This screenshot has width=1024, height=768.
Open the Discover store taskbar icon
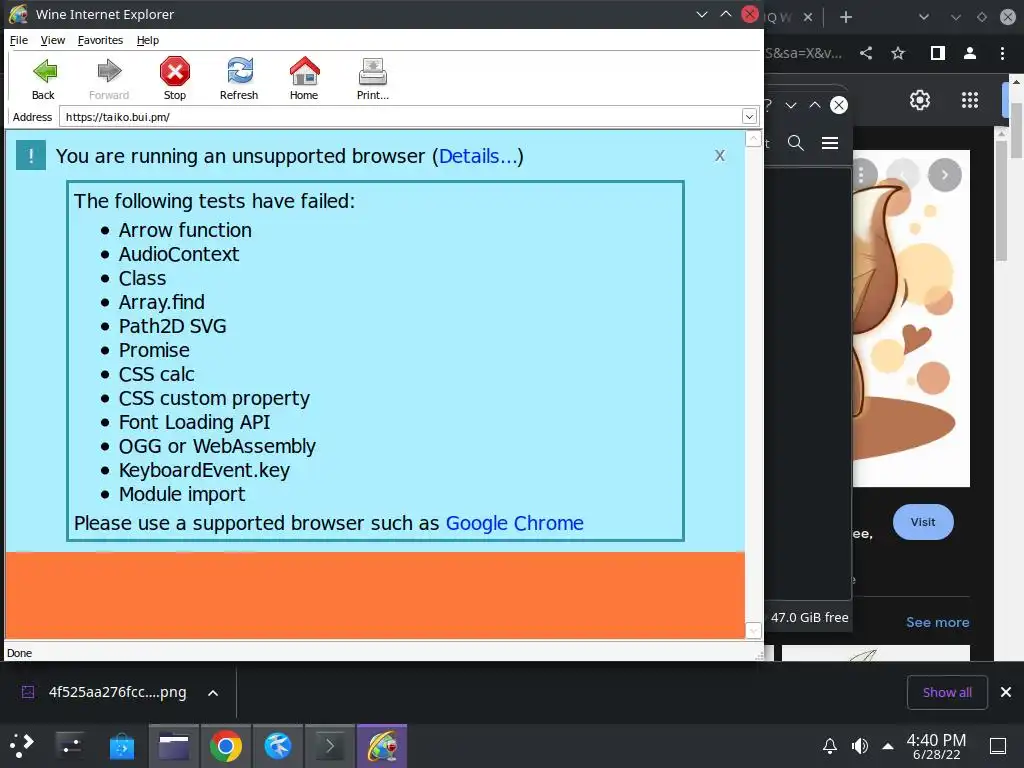click(121, 746)
